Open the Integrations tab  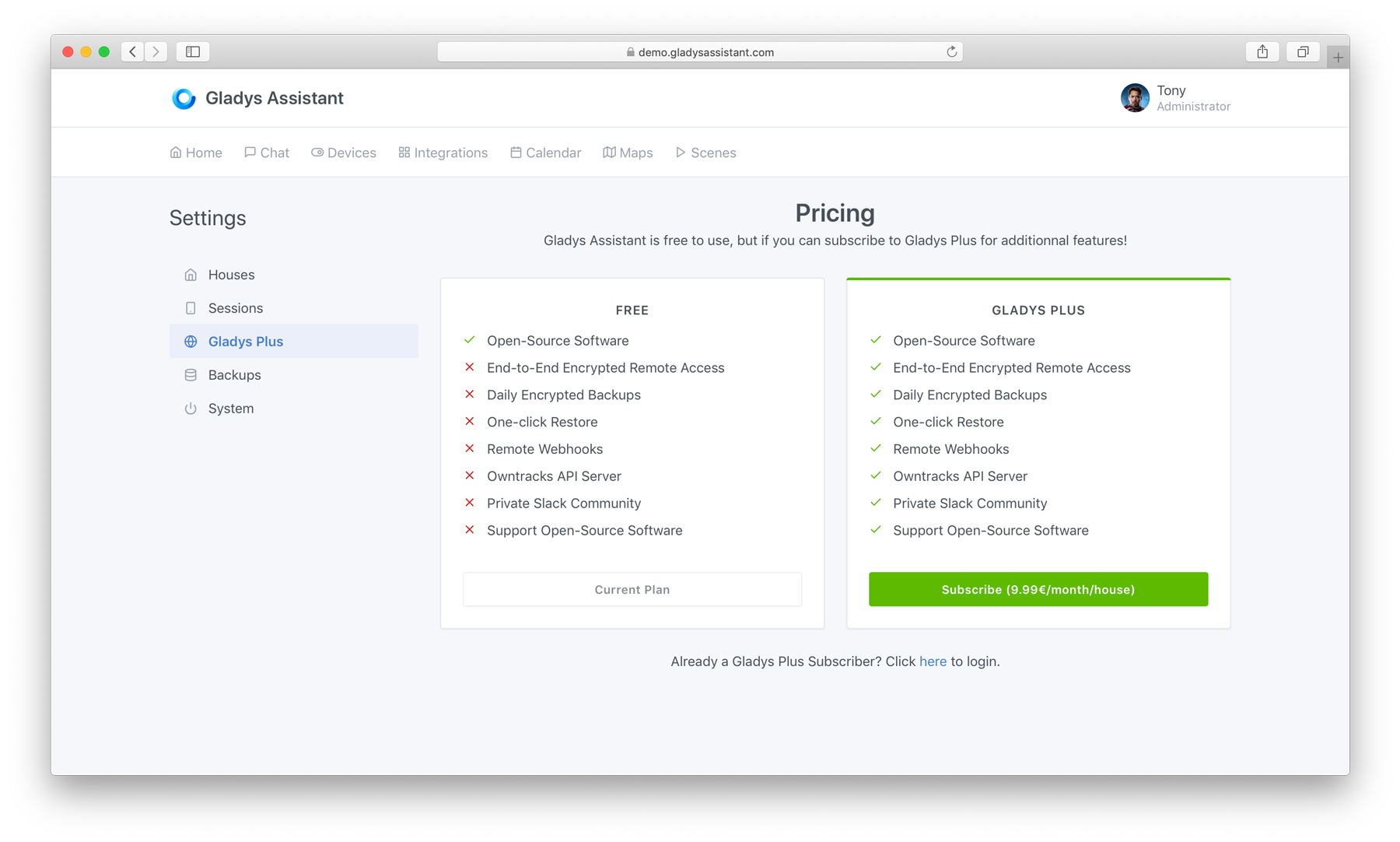coord(443,153)
